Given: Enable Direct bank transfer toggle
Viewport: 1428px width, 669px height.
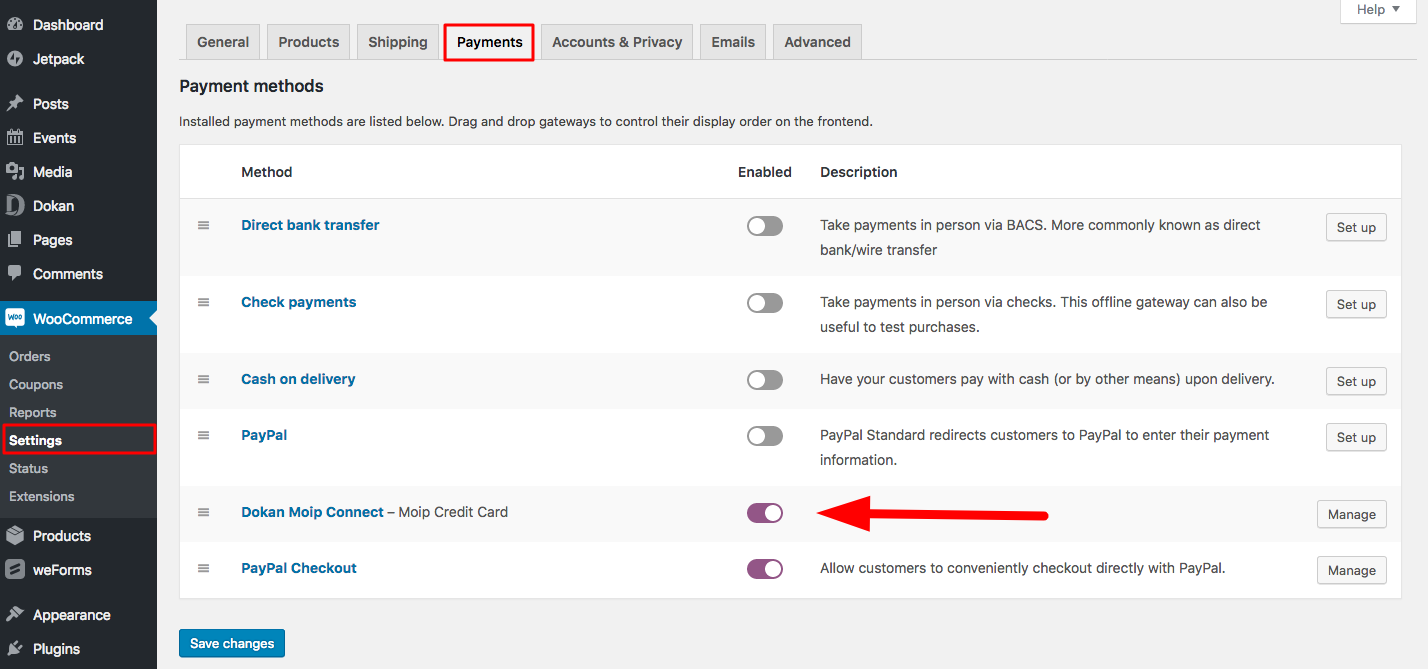Looking at the screenshot, I should tap(765, 226).
